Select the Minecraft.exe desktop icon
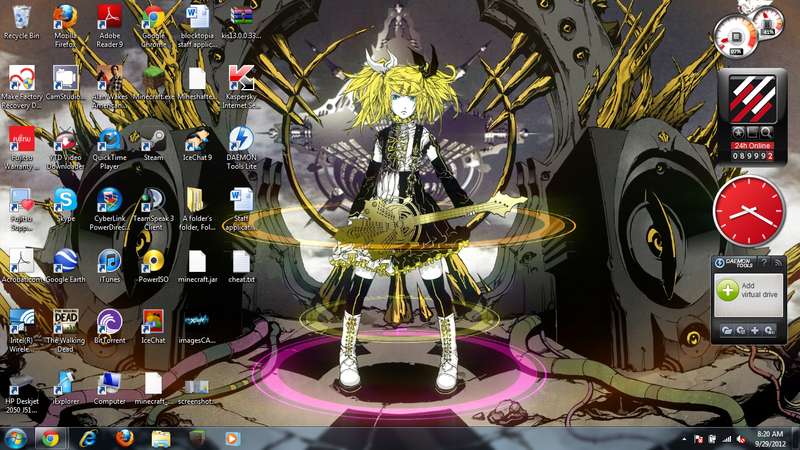The width and height of the screenshot is (800, 450). [153, 83]
